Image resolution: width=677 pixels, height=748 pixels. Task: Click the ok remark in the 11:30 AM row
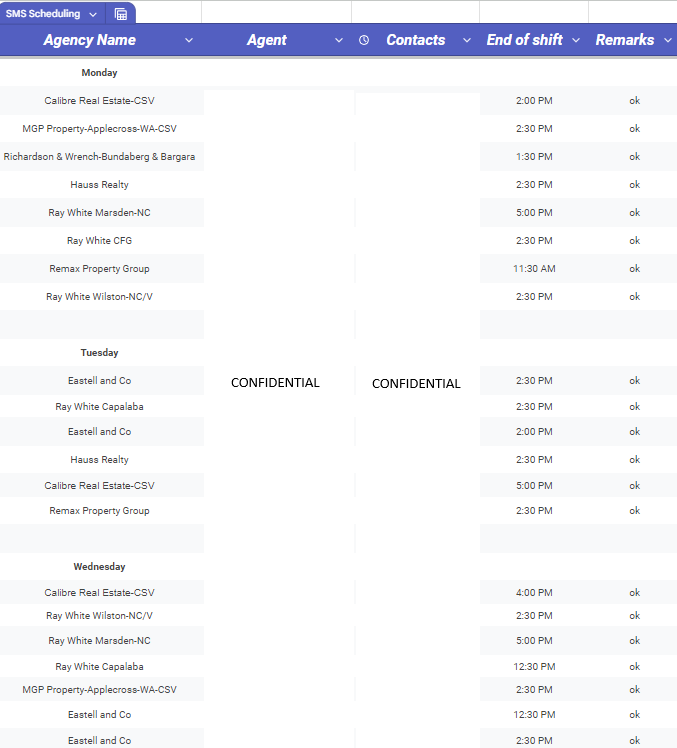(x=634, y=269)
